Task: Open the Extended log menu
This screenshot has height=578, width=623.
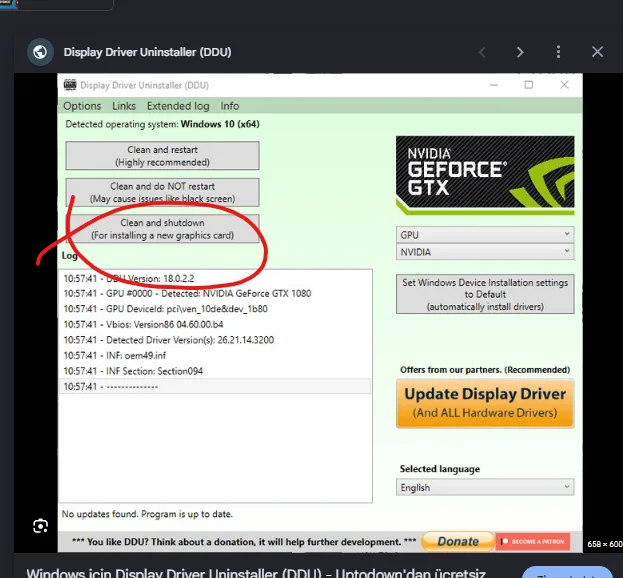Action: 178,106
